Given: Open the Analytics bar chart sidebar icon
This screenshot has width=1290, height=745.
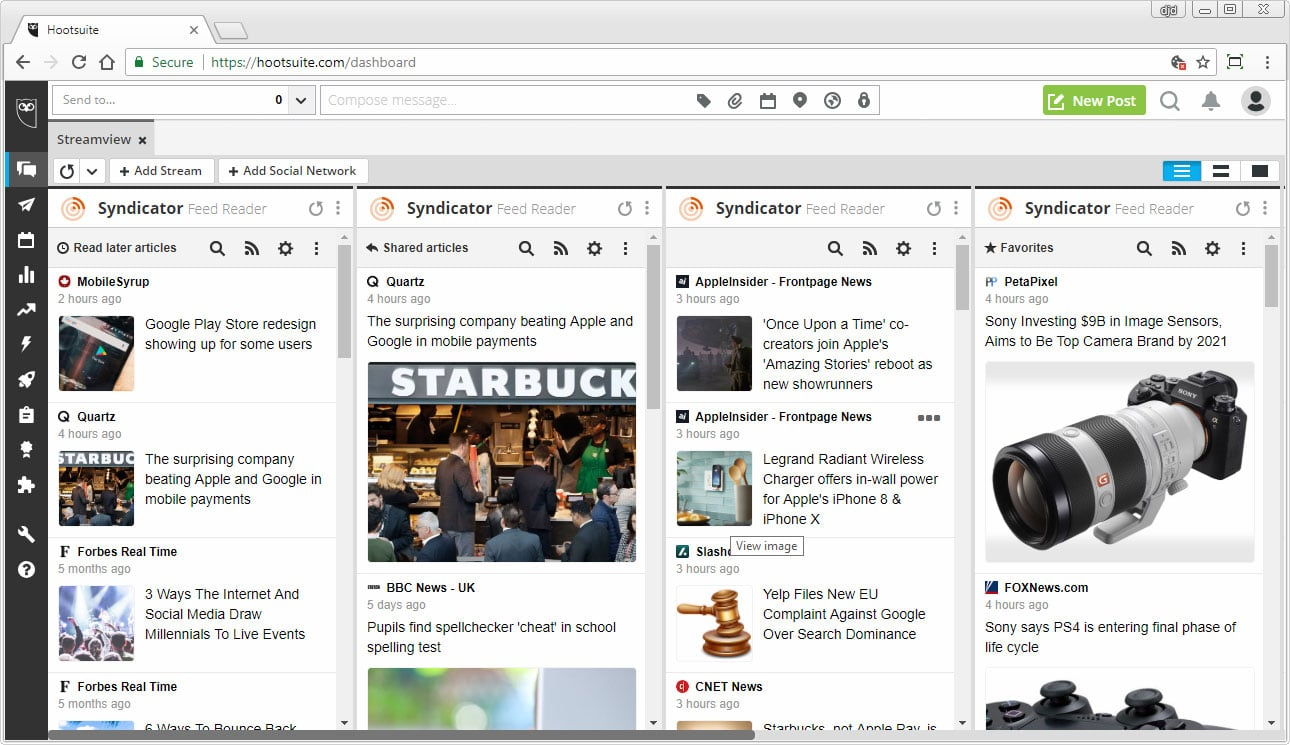Looking at the screenshot, I should tap(26, 275).
